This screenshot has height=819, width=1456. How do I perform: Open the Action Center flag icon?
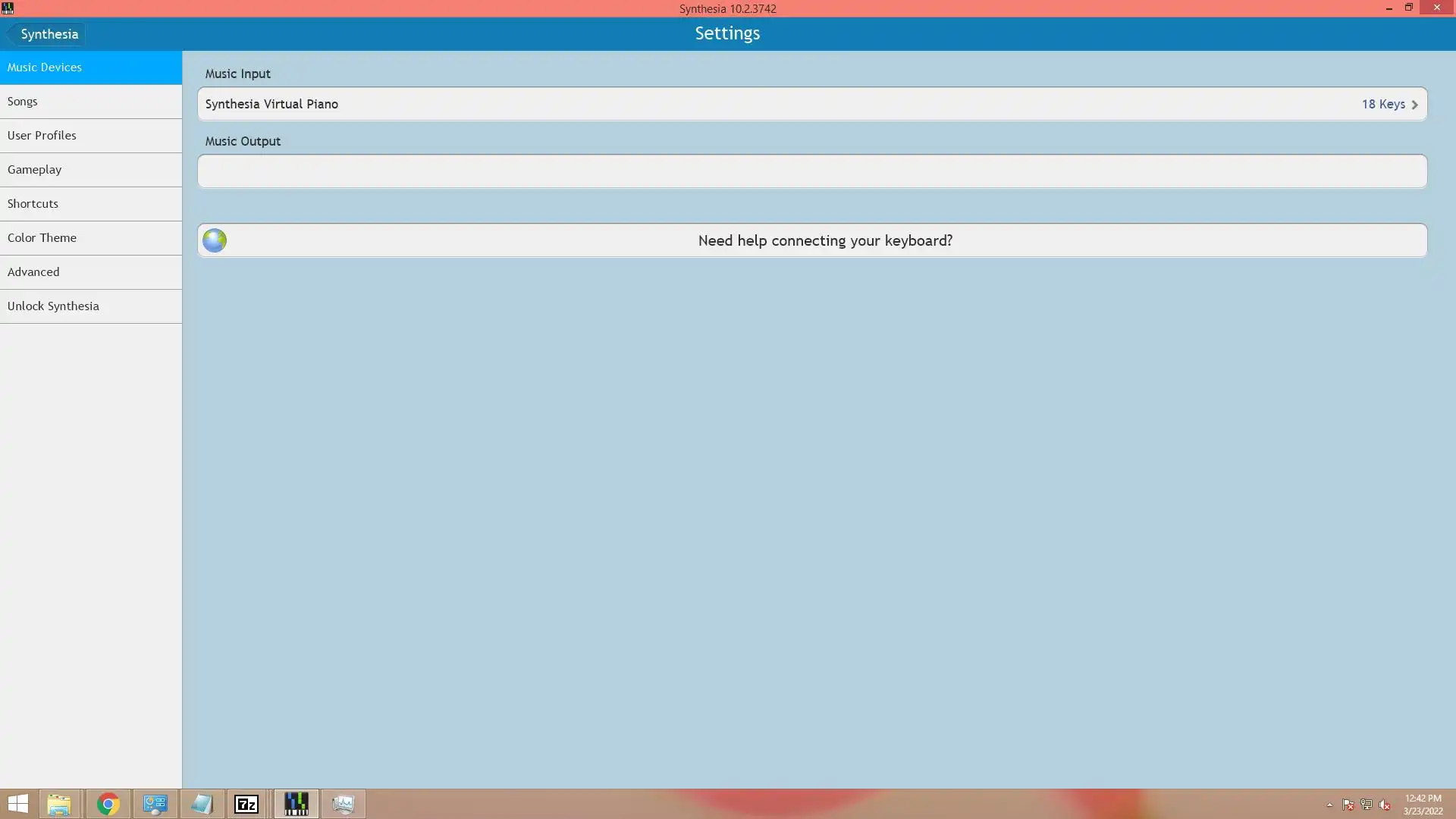click(x=1348, y=805)
